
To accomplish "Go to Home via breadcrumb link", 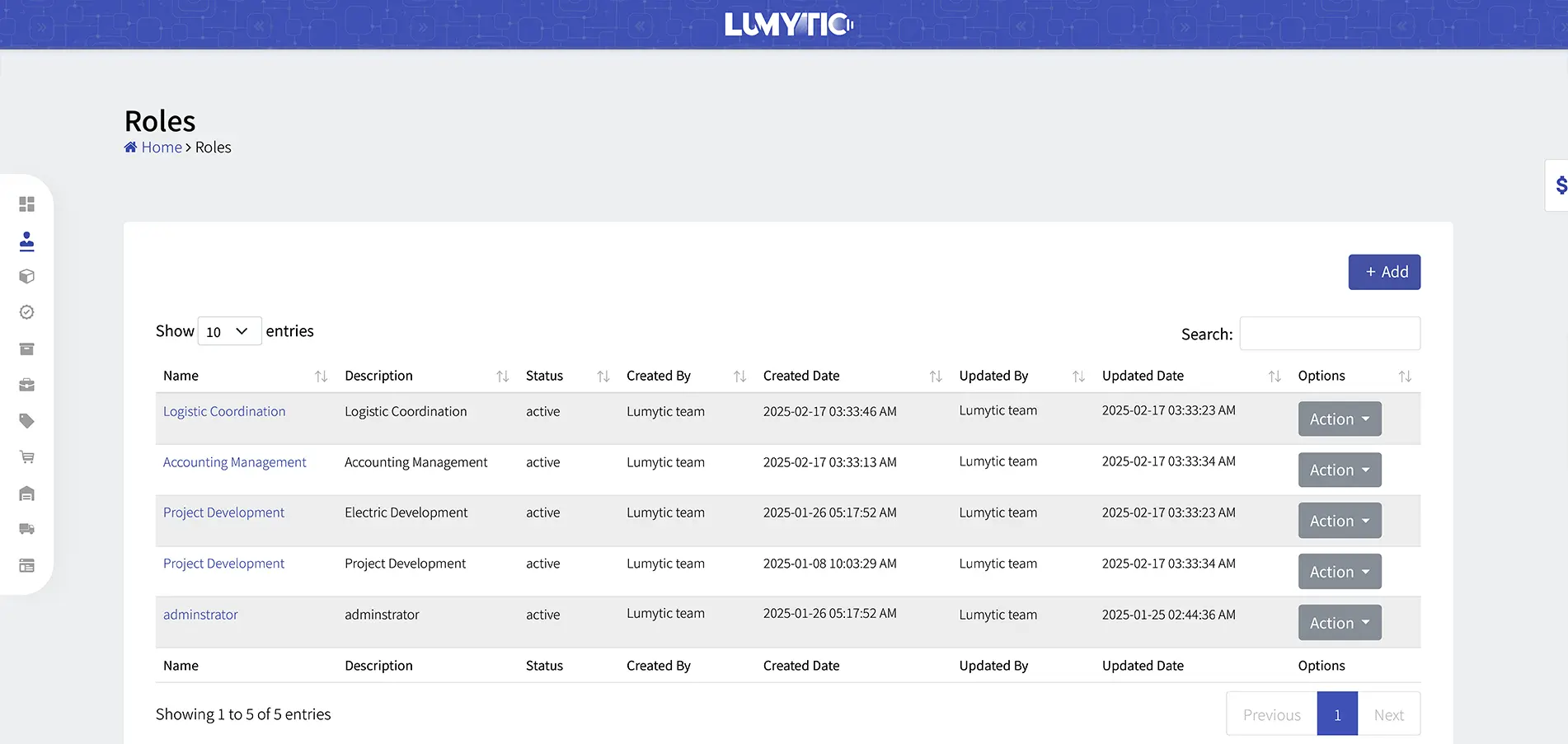I will point(161,147).
